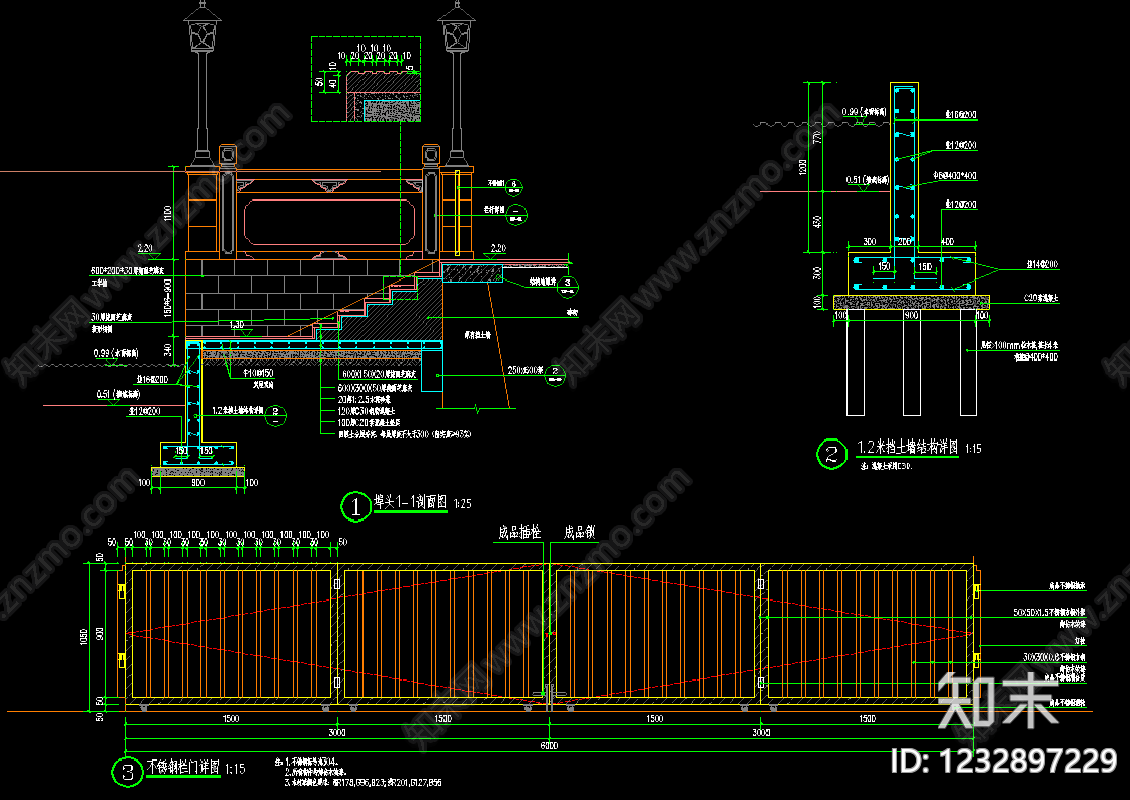Click the circled number 3 title marker
This screenshot has width=1130, height=800.
pyautogui.click(x=128, y=773)
